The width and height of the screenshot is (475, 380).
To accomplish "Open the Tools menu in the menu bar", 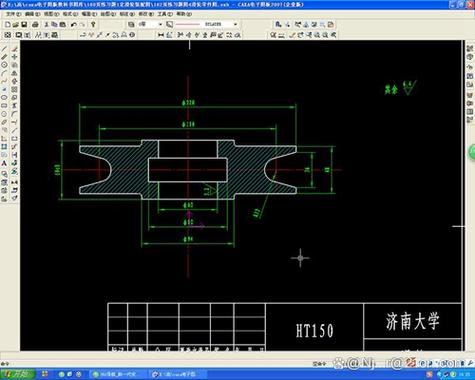I will coord(165,14).
